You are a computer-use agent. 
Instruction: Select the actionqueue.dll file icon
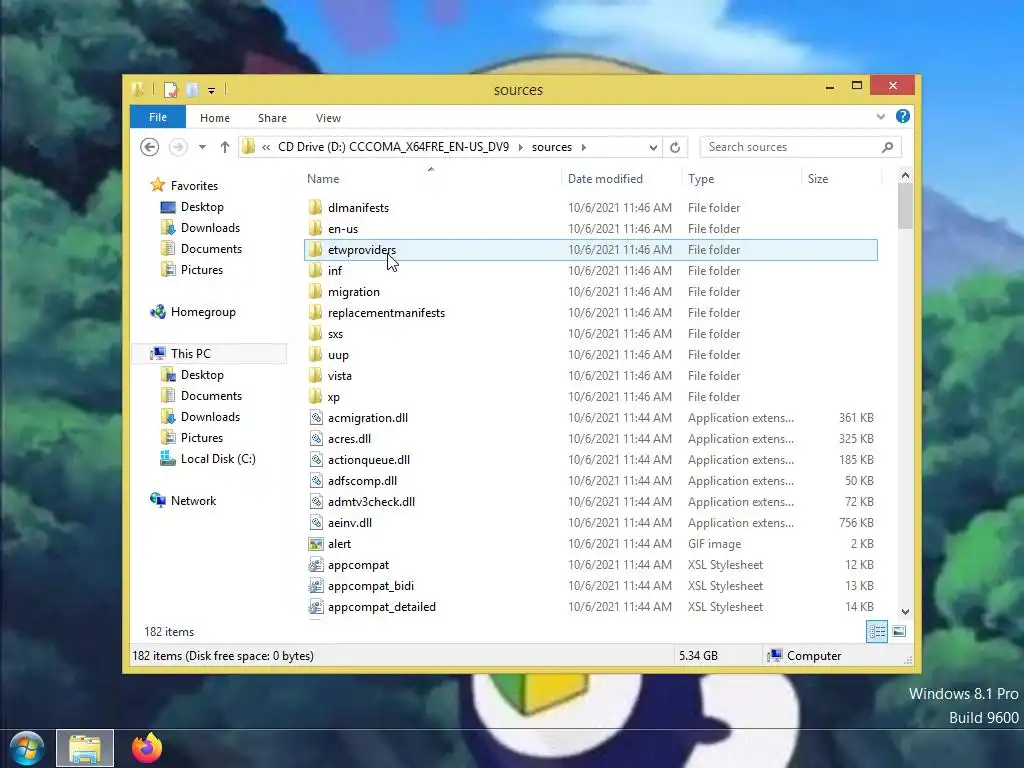click(316, 460)
